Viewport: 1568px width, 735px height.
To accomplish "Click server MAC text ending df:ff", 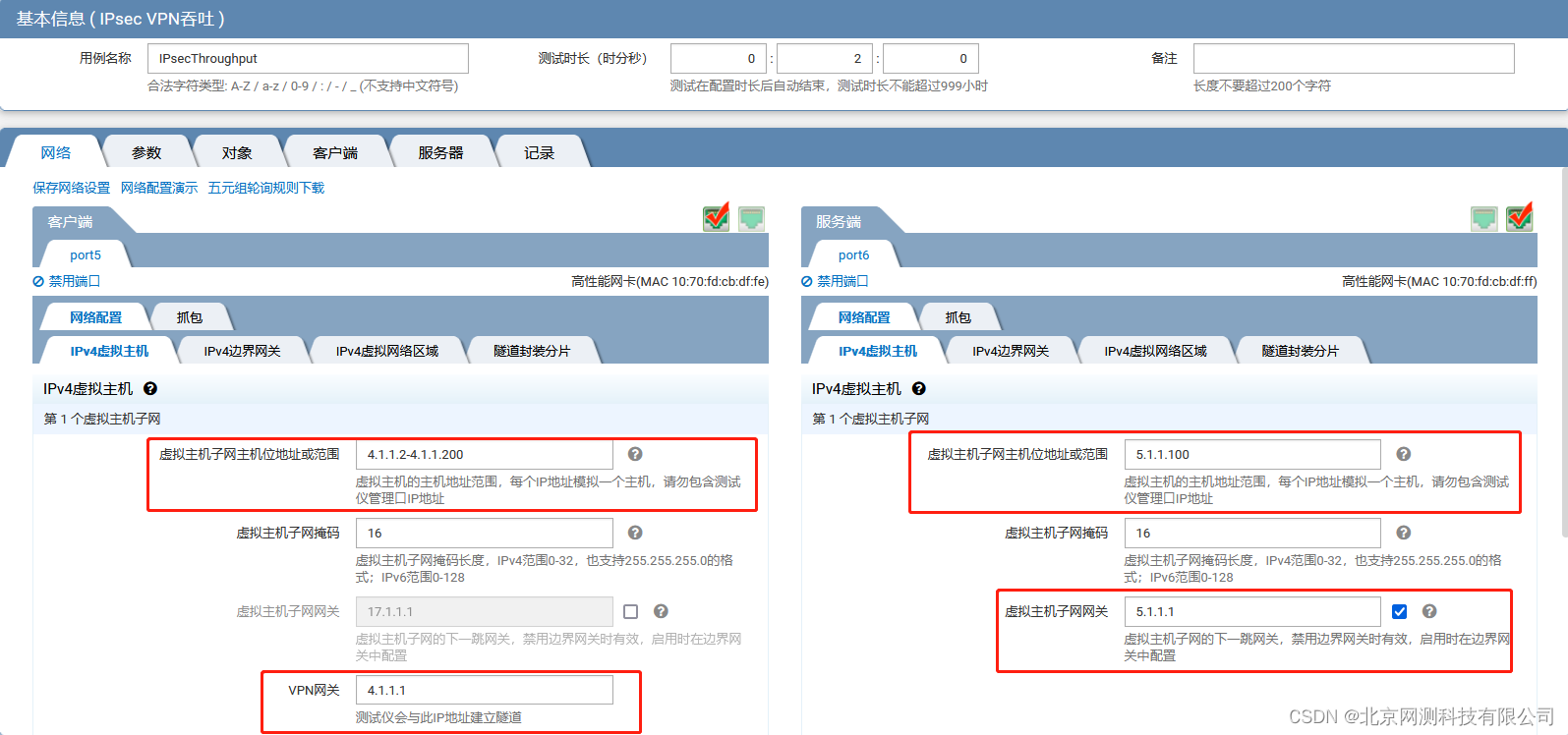I will tap(1439, 281).
